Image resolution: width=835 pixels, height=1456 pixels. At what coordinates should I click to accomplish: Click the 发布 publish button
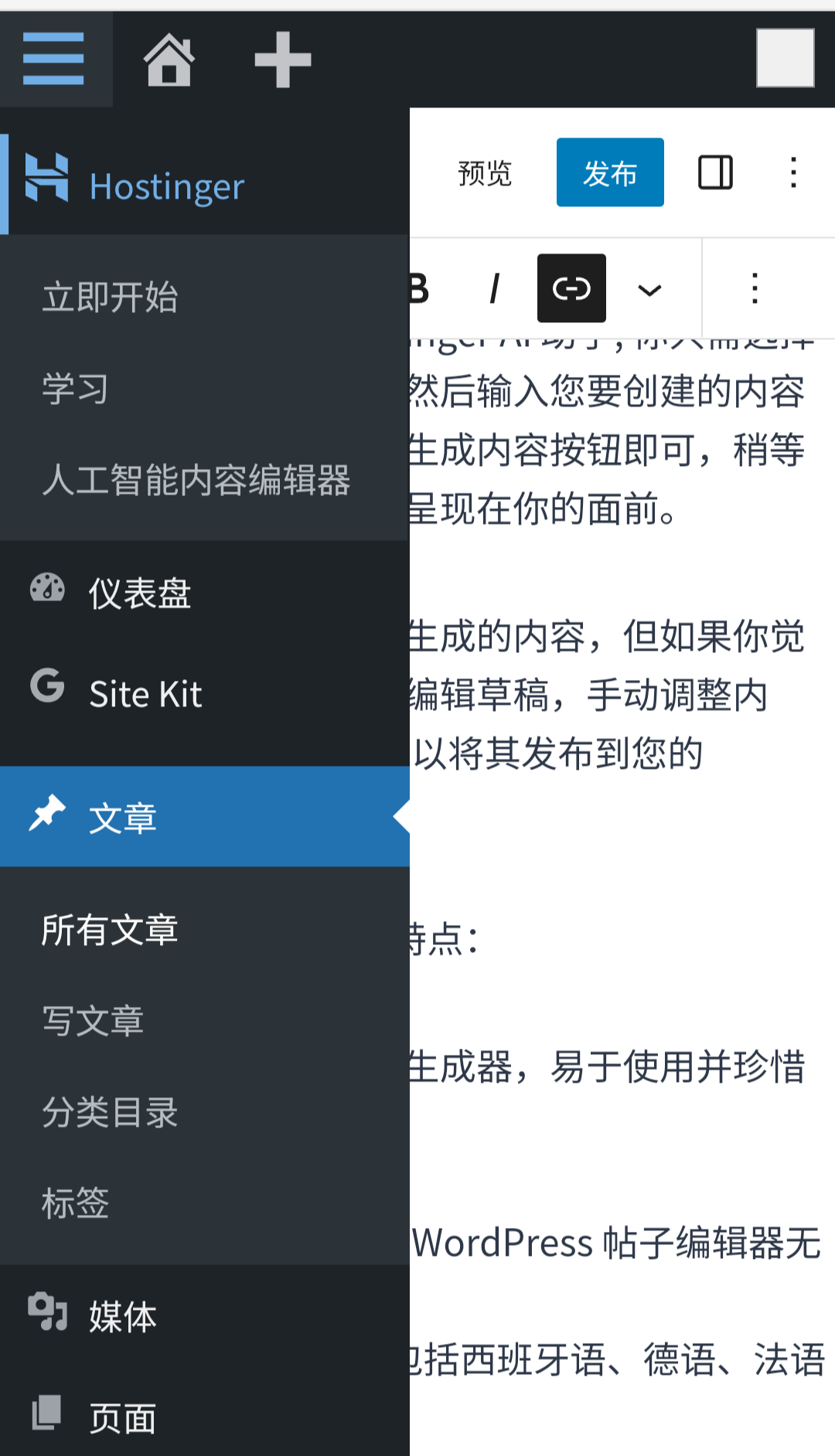tap(610, 173)
